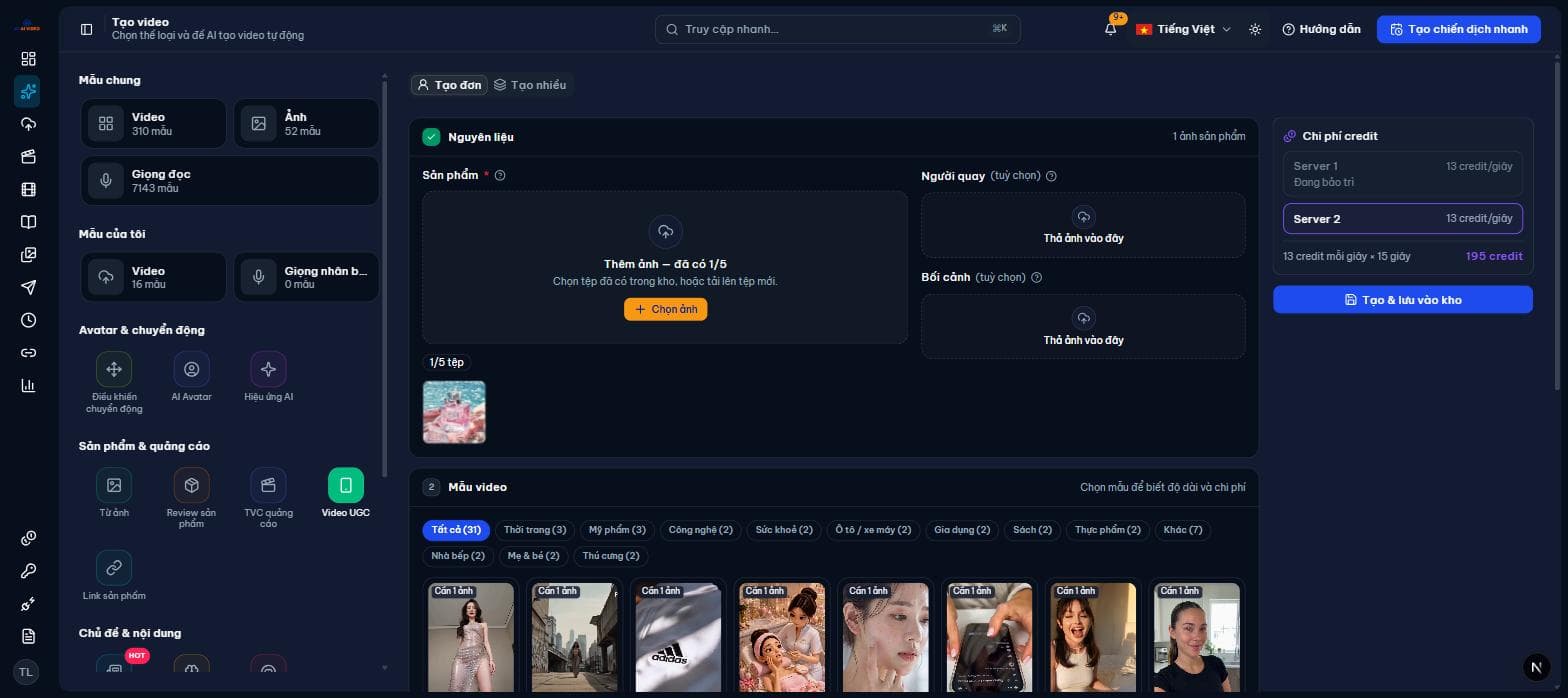This screenshot has width=1568, height=698.
Task: Filter templates by Khác (7)
Action: [x=1183, y=530]
